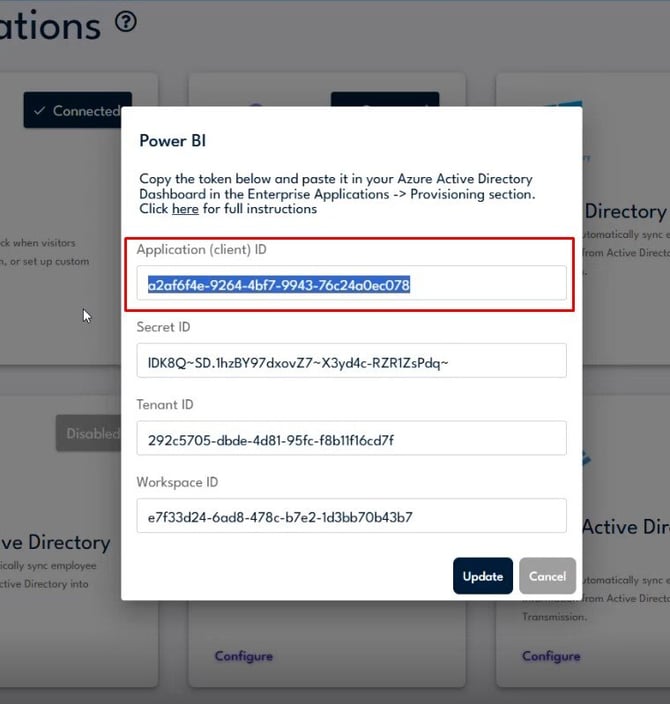Open Configure link on the right bottom card
The width and height of the screenshot is (670, 704).
coord(550,656)
